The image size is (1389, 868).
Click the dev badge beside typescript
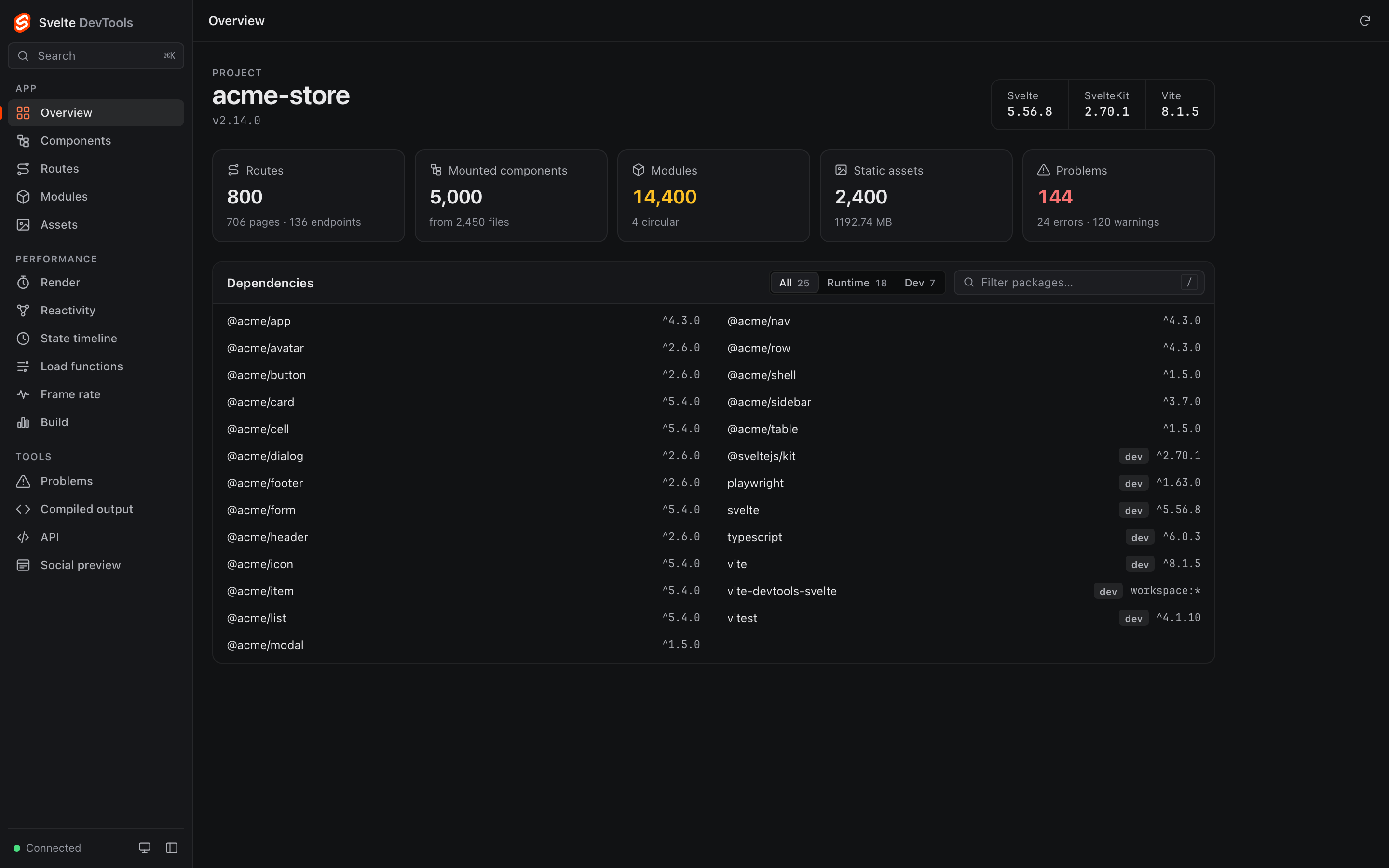pos(1139,537)
